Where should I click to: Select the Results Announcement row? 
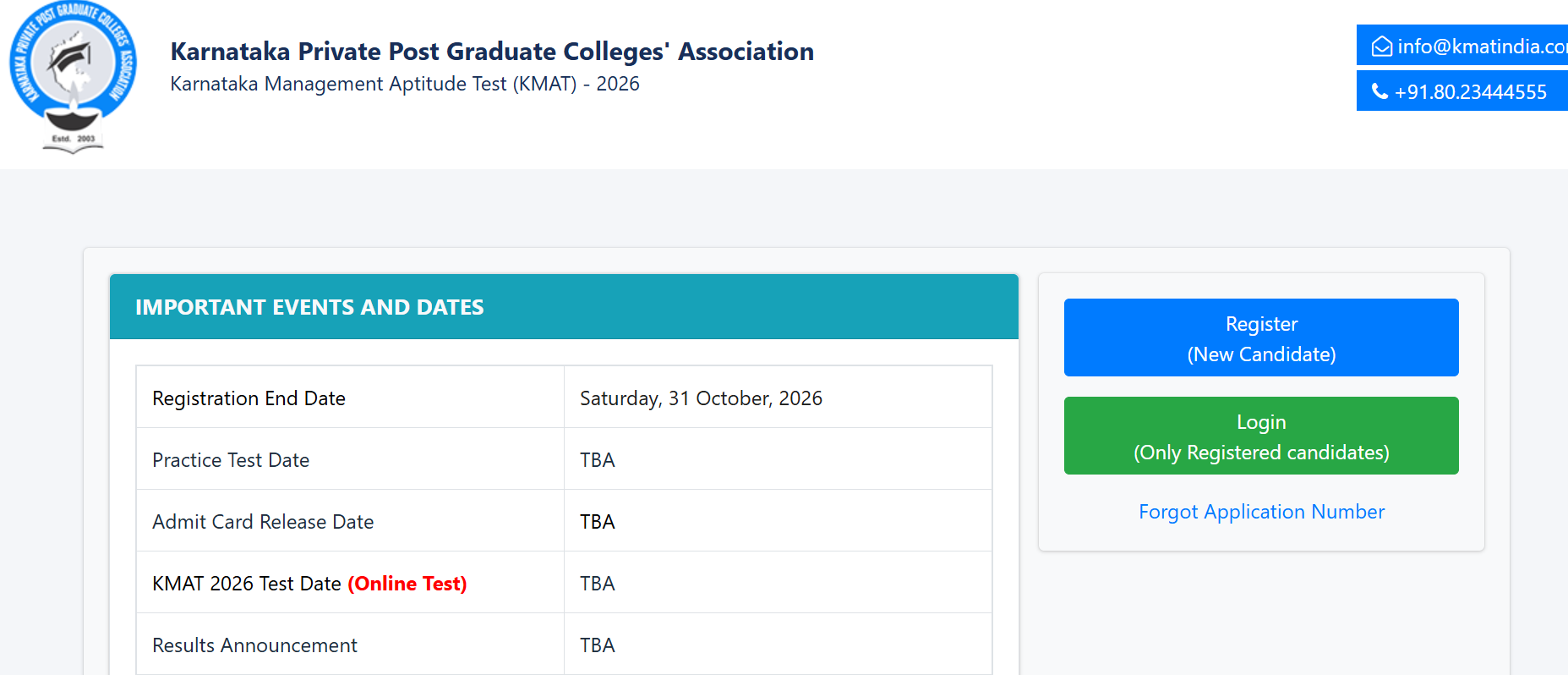click(564, 645)
